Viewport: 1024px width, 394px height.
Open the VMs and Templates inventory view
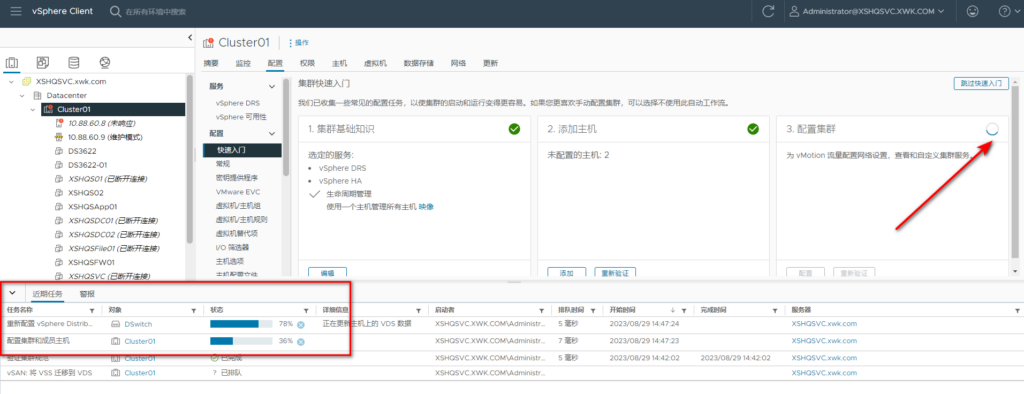[x=42, y=63]
